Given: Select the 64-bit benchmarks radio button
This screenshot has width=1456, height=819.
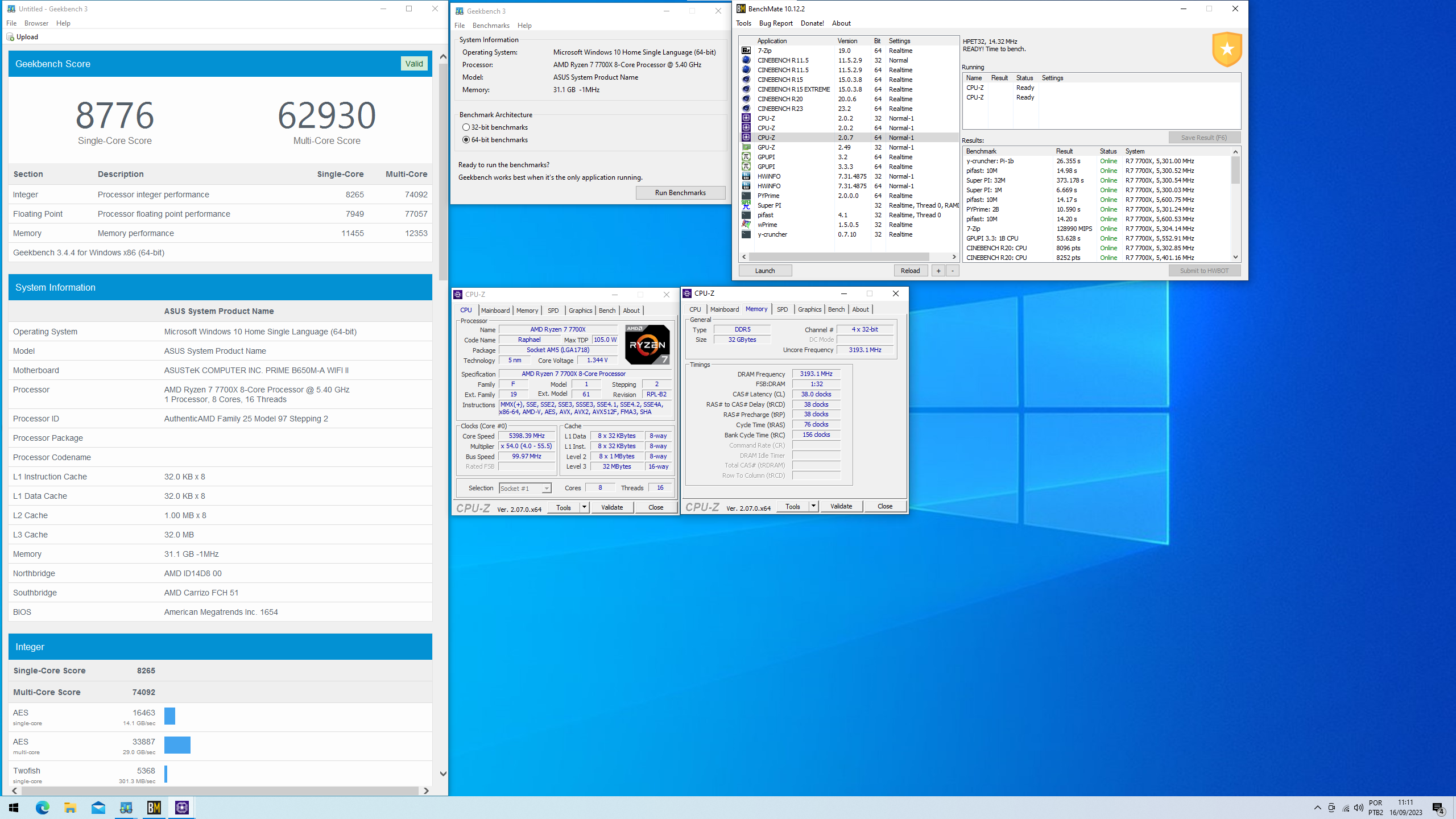Looking at the screenshot, I should tap(466, 140).
